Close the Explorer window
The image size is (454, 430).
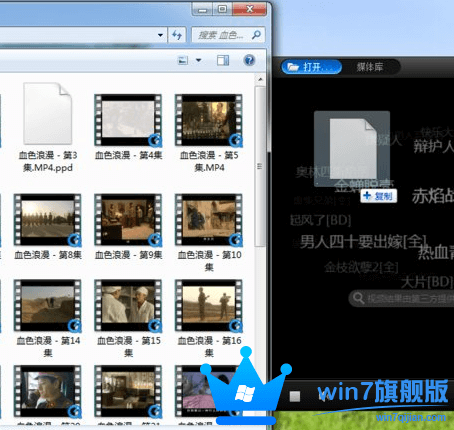click(x=250, y=10)
